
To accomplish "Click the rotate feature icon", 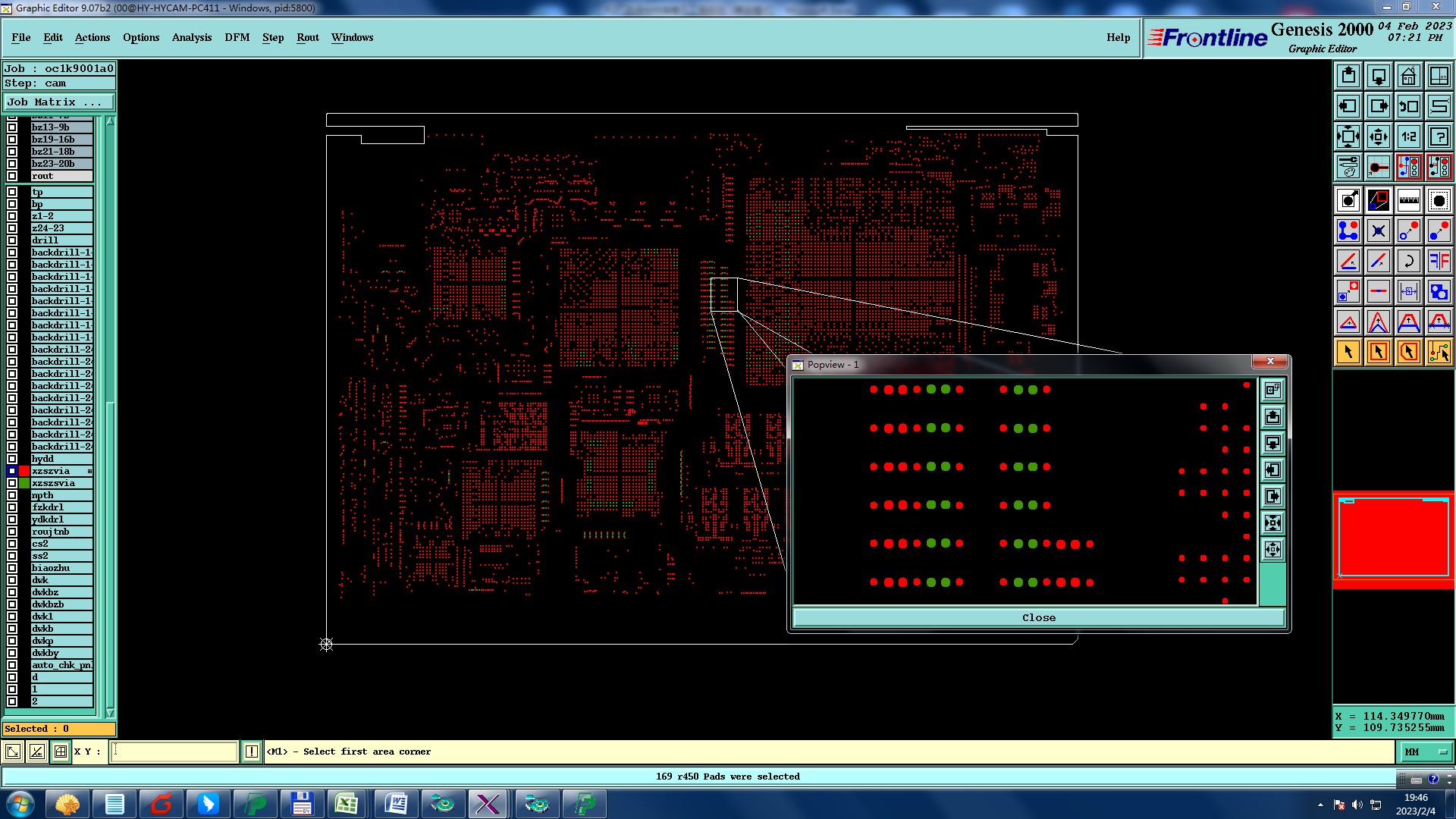I will point(1408,261).
